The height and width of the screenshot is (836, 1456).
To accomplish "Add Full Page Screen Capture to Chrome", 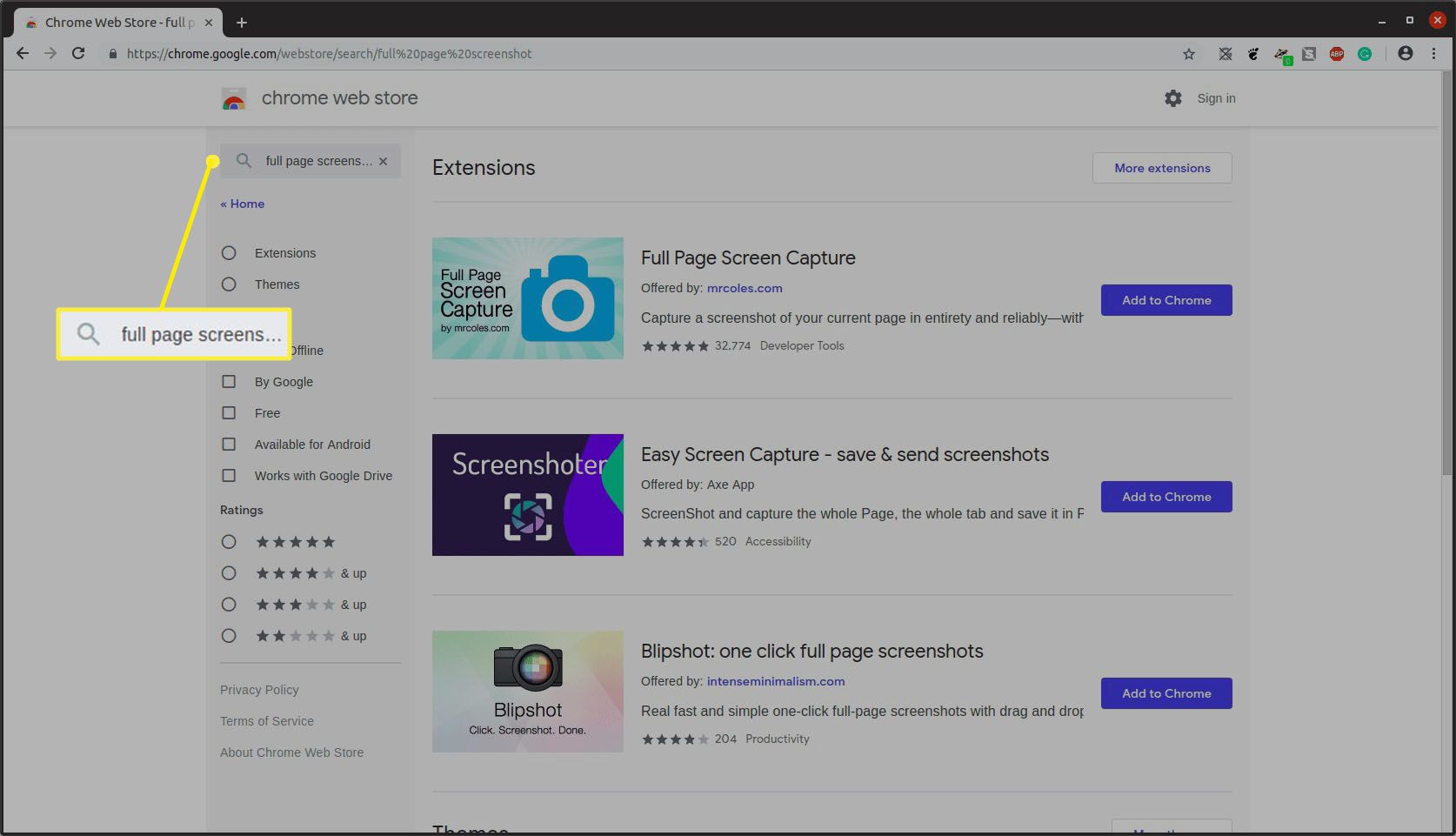I will click(x=1166, y=300).
